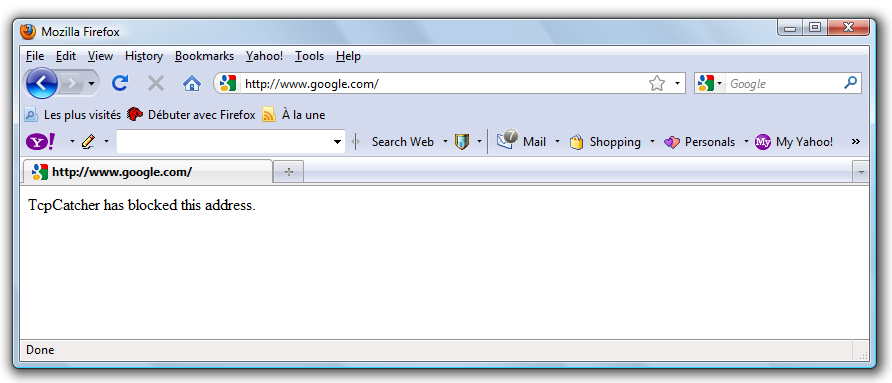Click into the address bar URL field
The width and height of the screenshot is (892, 383).
click(444, 84)
